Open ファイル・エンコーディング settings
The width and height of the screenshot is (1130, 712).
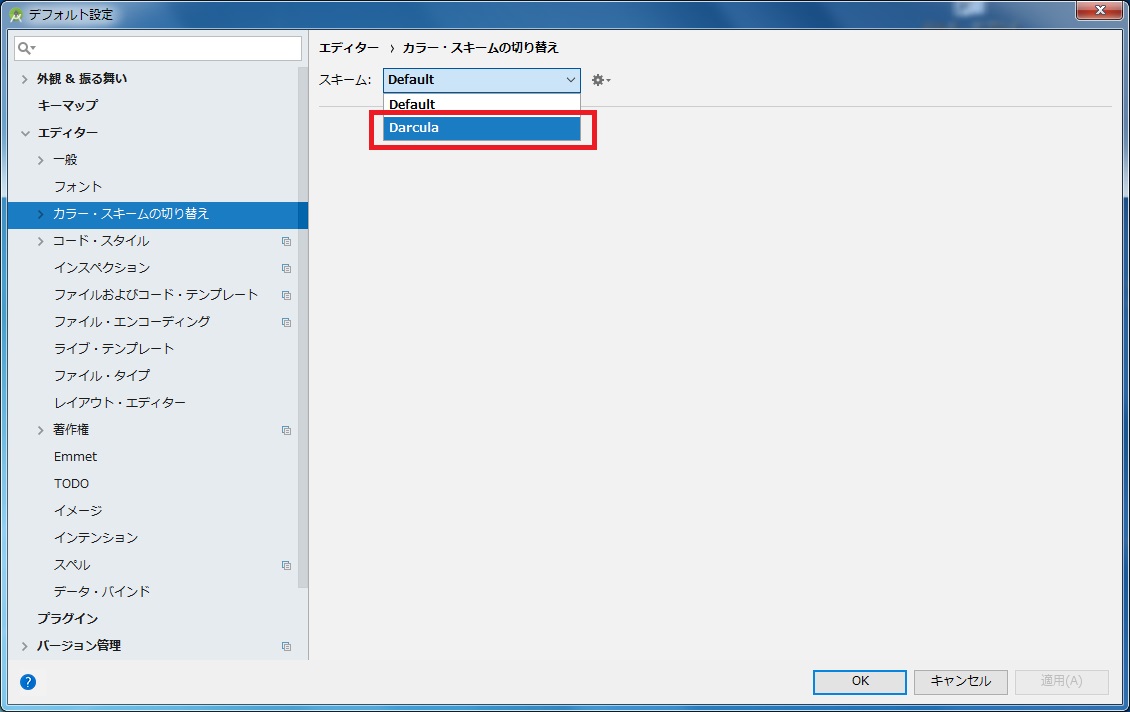coord(132,322)
